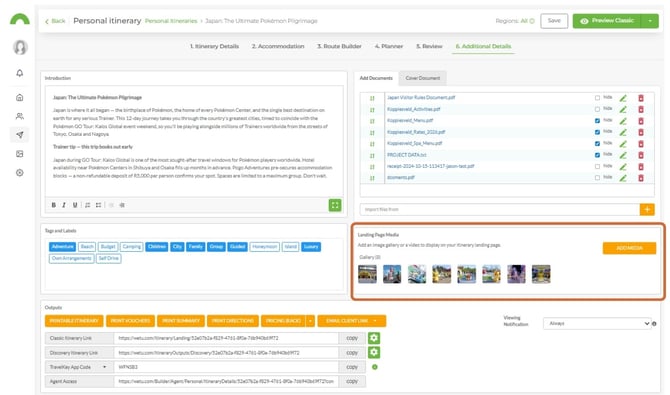Insert numbered list in introduction editor
The image size is (670, 395).
point(88,205)
